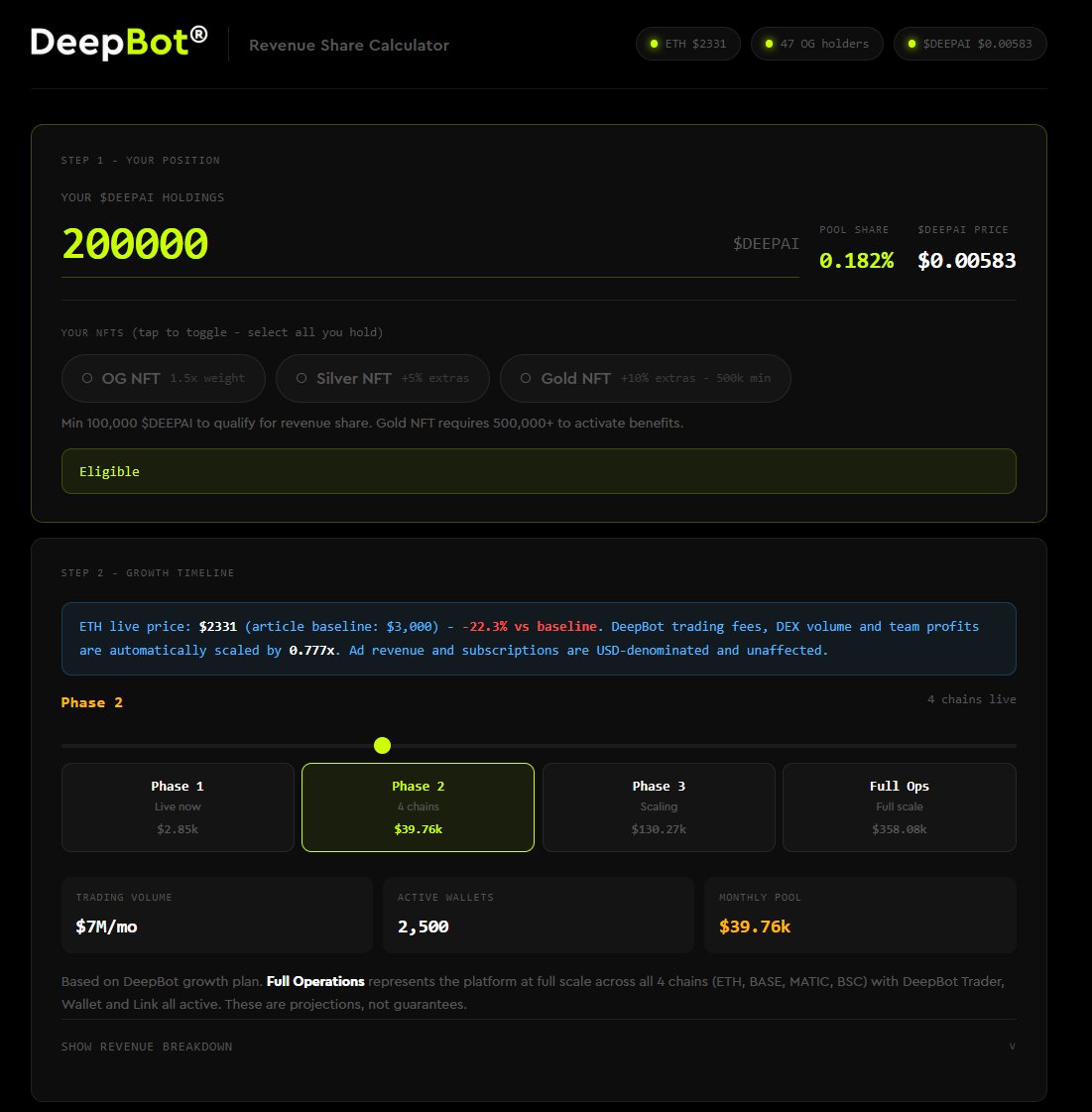Click the $DEEPAI holdings input showing 200000
The image size is (1092, 1112).
point(429,244)
